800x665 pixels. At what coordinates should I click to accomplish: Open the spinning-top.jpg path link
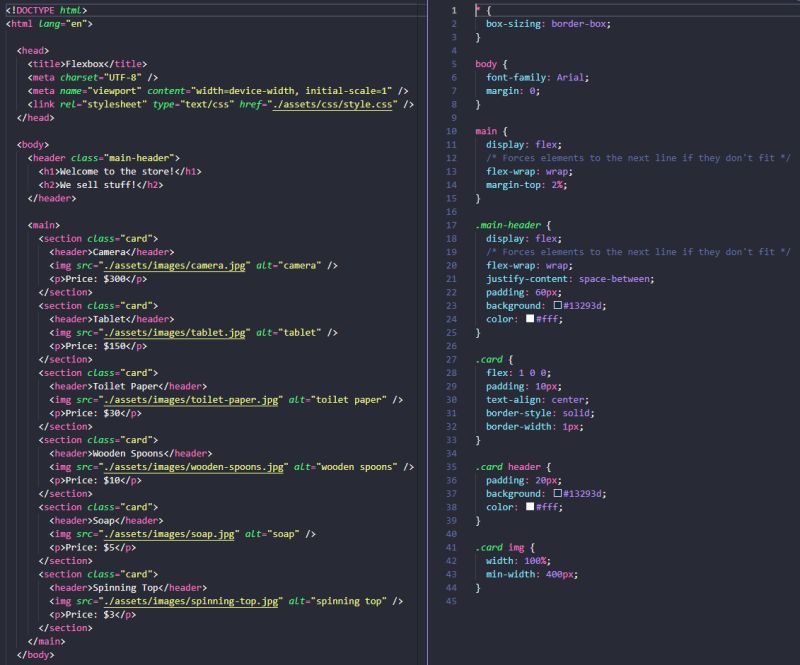click(191, 601)
